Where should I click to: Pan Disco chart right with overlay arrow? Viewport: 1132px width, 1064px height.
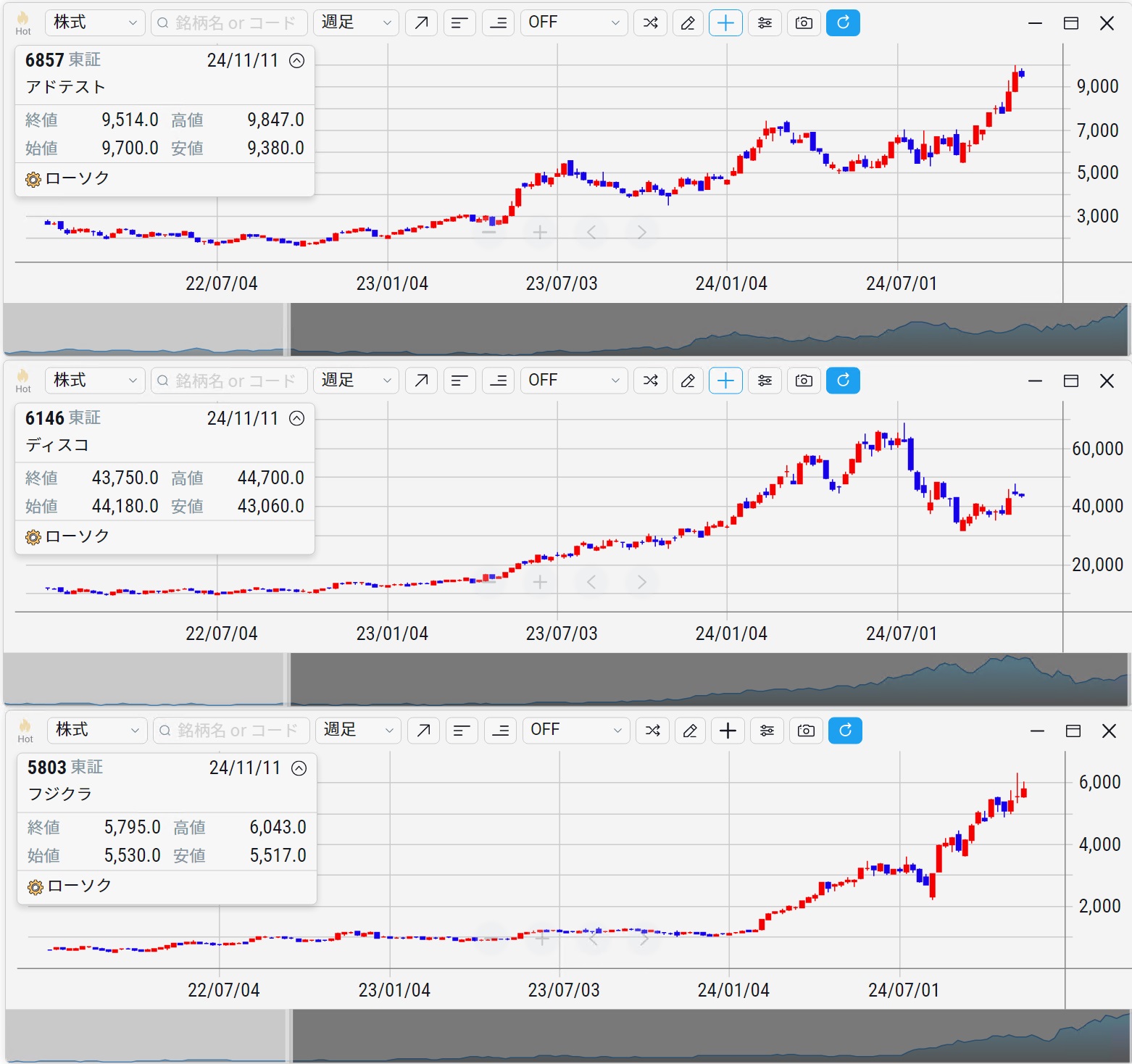[641, 582]
